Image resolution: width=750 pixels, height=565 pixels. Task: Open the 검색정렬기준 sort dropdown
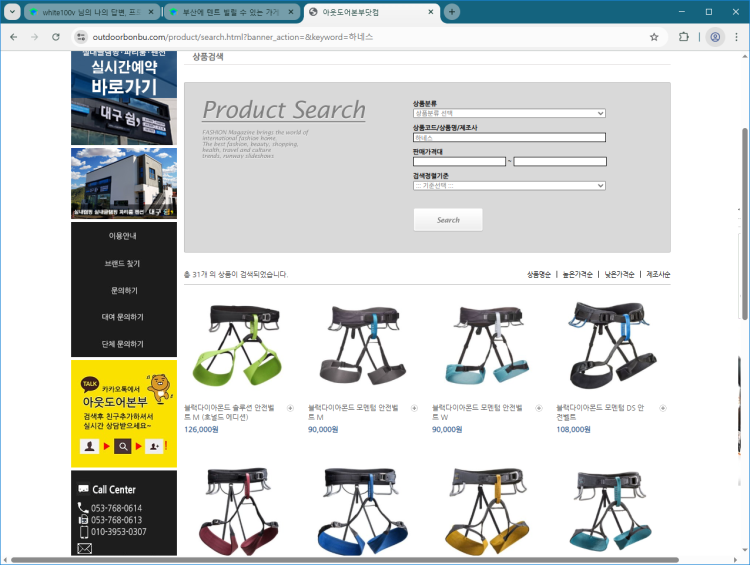[x=509, y=186]
